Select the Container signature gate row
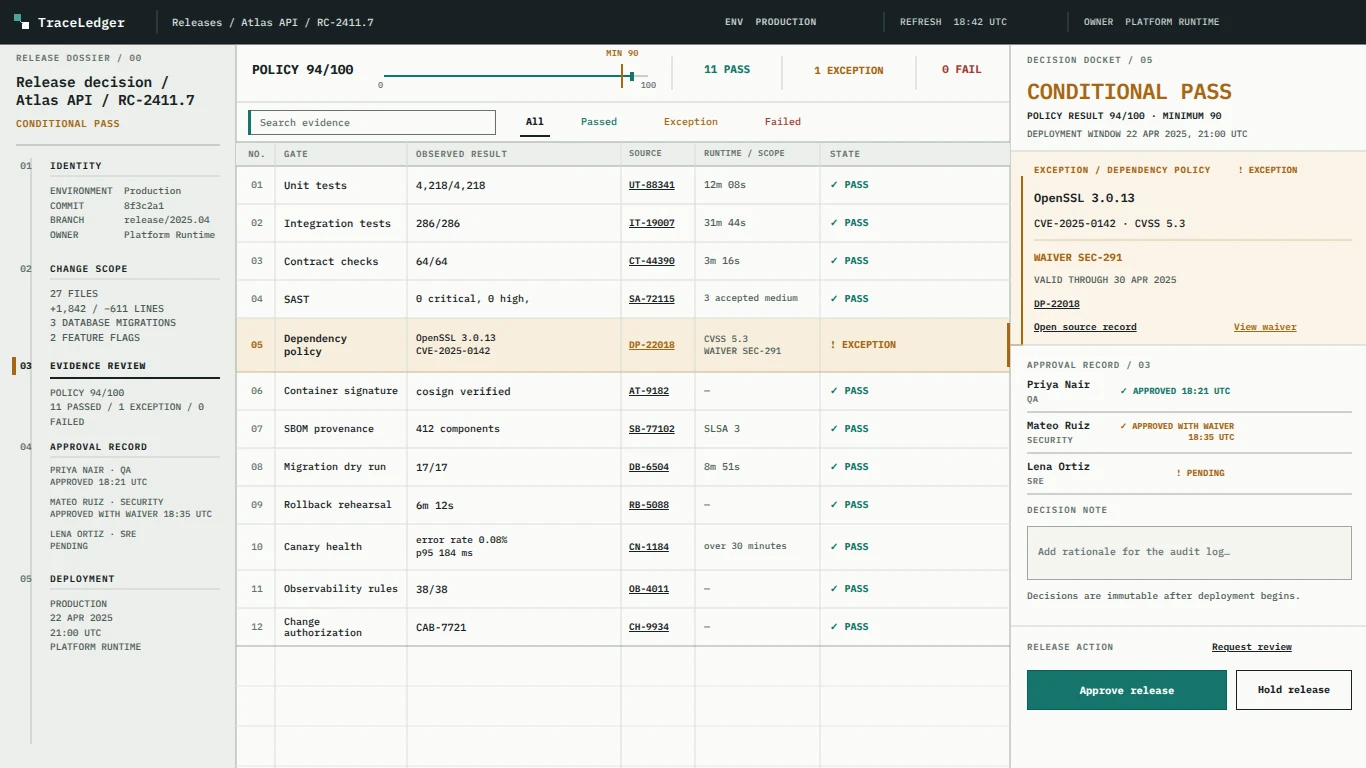Screen dimensions: 1366x768 click(622, 391)
